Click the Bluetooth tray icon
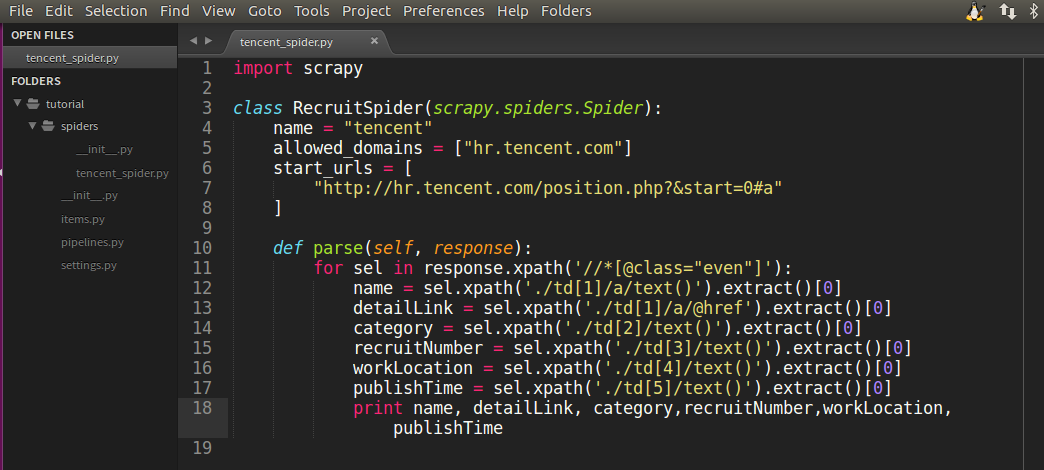 point(1034,11)
